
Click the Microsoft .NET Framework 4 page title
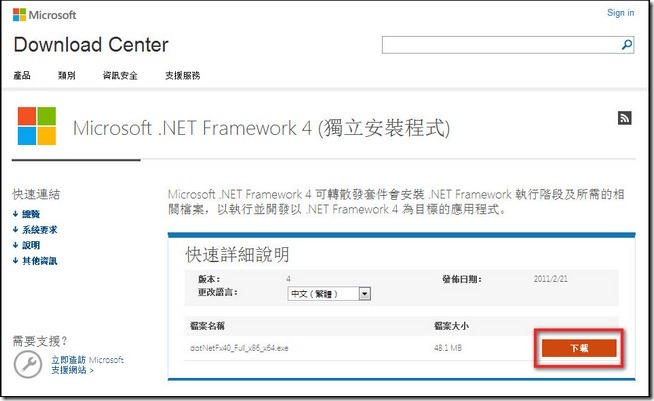(262, 128)
